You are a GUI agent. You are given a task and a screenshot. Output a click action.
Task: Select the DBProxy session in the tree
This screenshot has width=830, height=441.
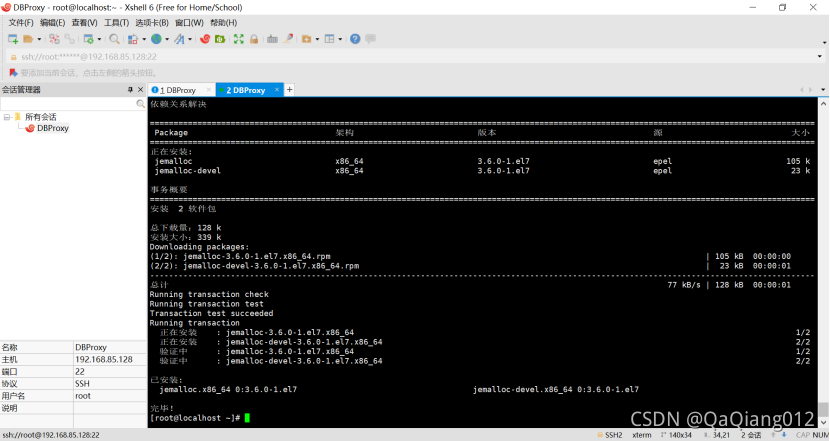53,128
